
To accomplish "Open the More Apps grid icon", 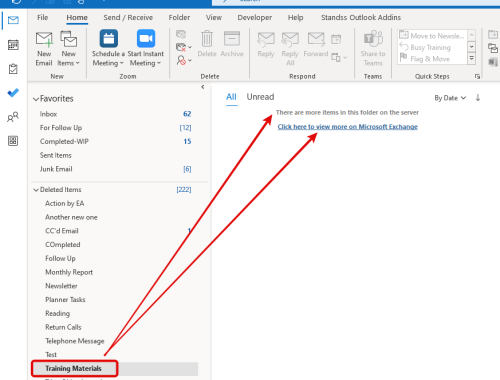I will point(13,141).
